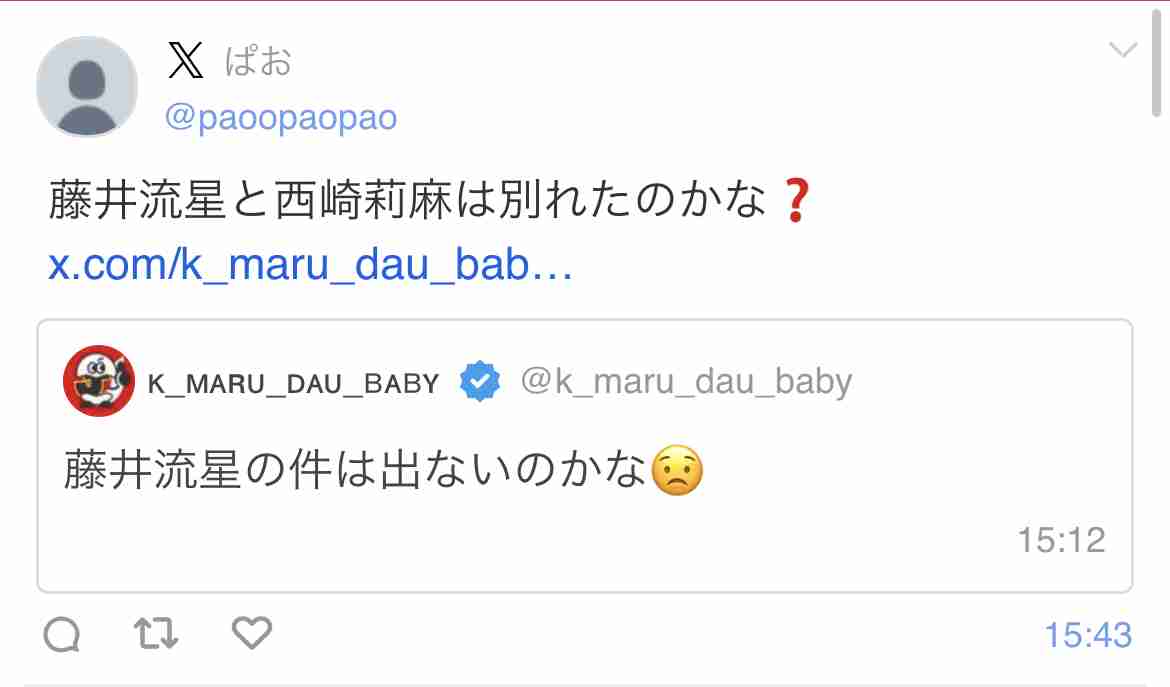Click the vertical scrollbar thumb
Viewport: 1170px width, 687px height.
point(1157,60)
